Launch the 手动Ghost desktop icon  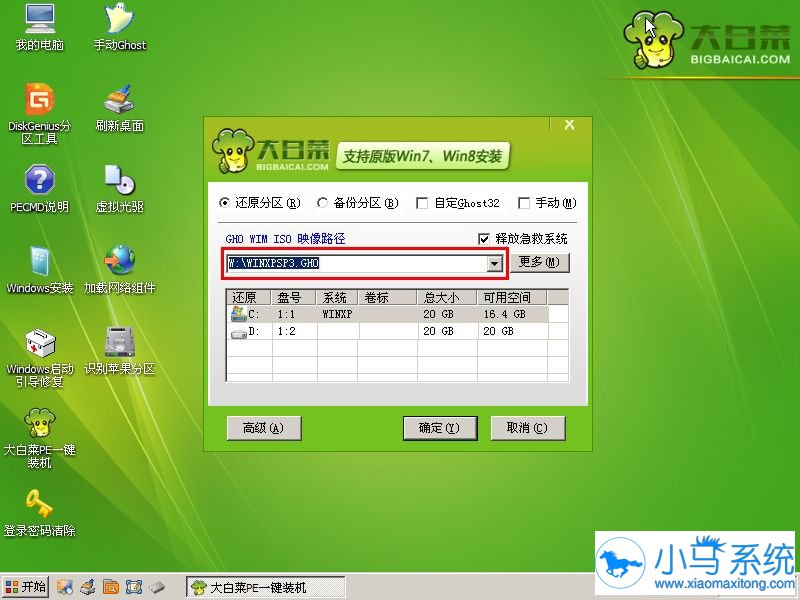[x=120, y=28]
